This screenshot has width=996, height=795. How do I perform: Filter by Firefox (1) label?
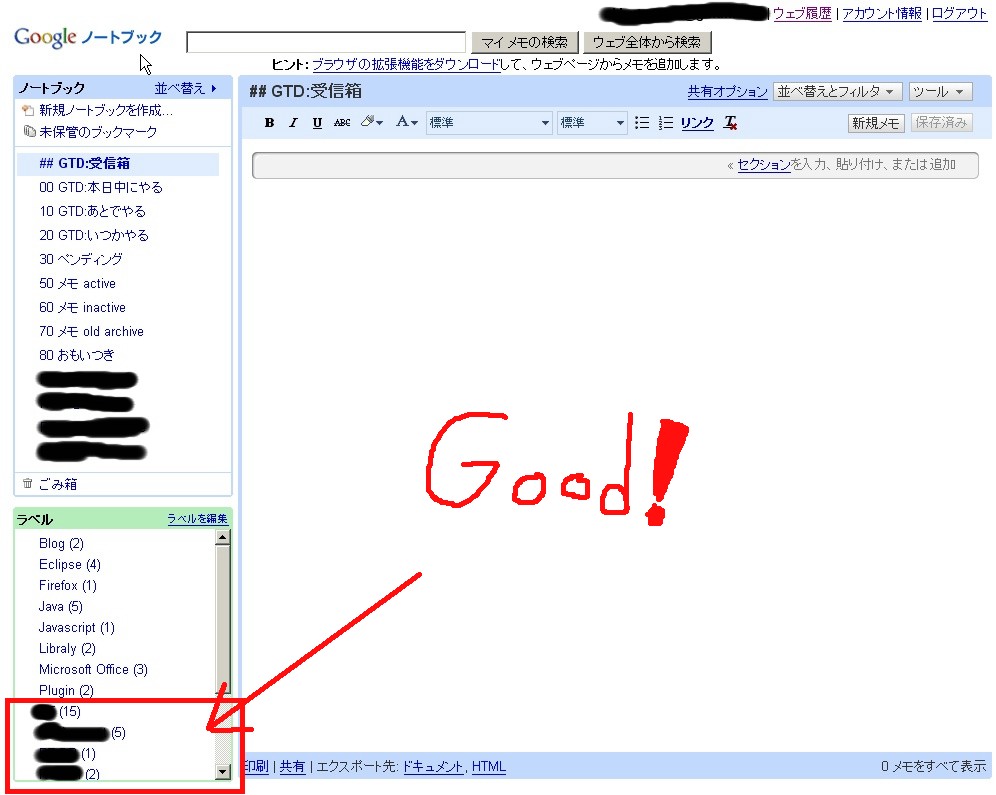[67, 585]
